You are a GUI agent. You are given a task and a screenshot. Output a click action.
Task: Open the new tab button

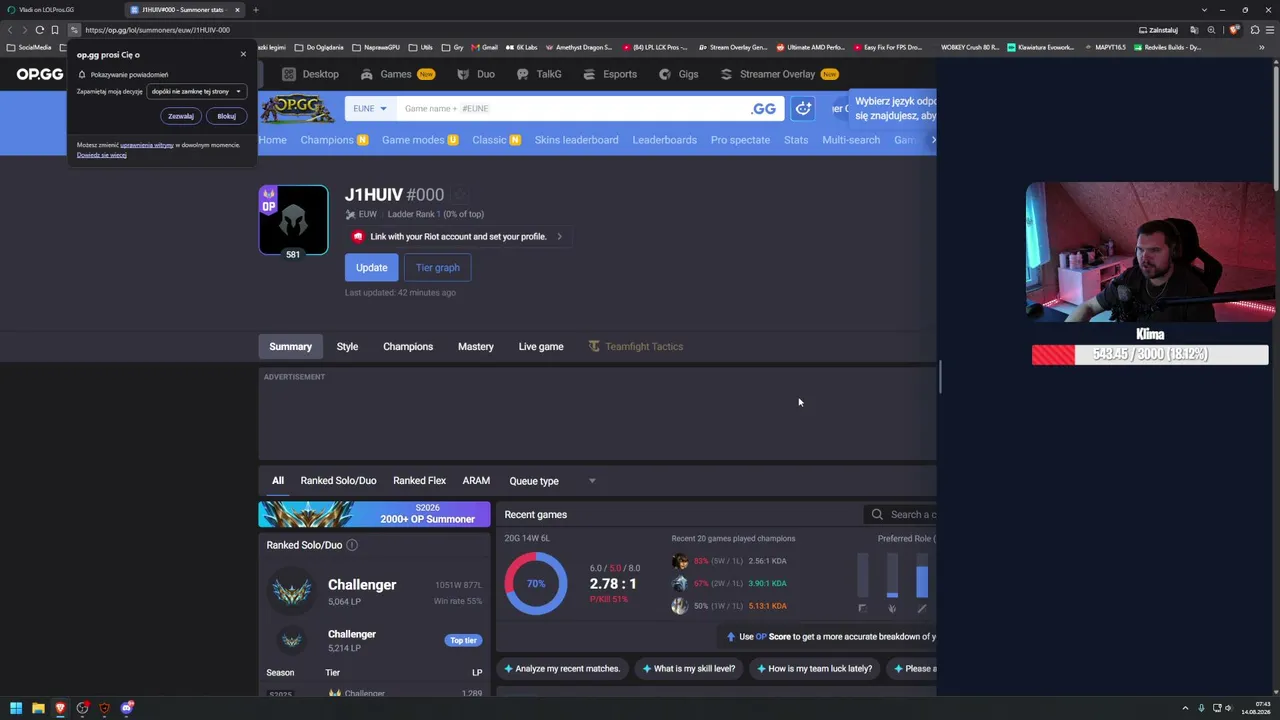(255, 10)
